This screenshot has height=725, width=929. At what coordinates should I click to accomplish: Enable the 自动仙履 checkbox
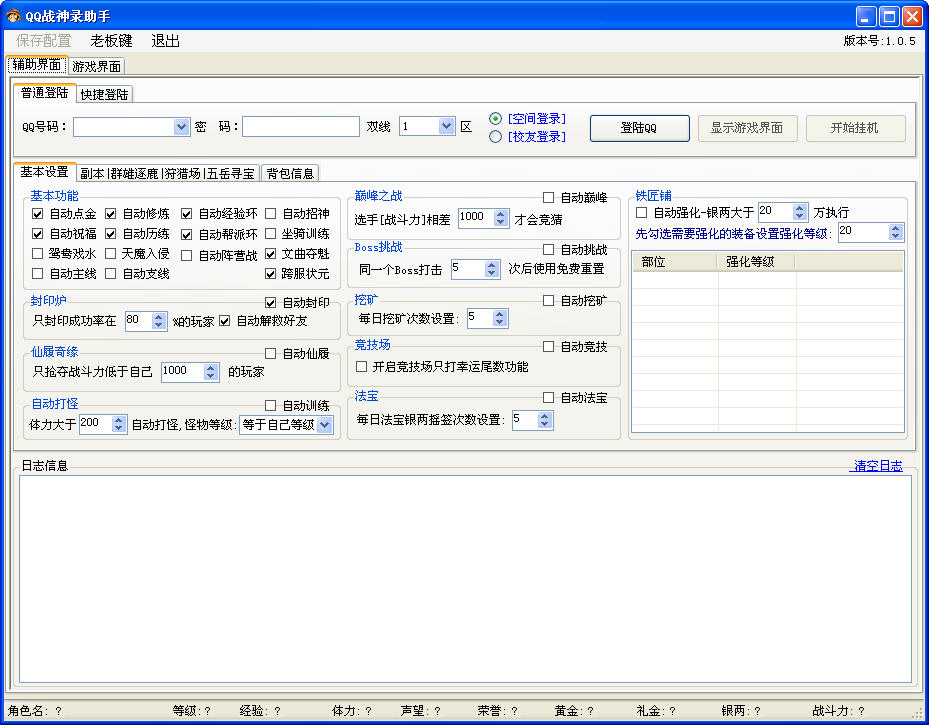271,354
